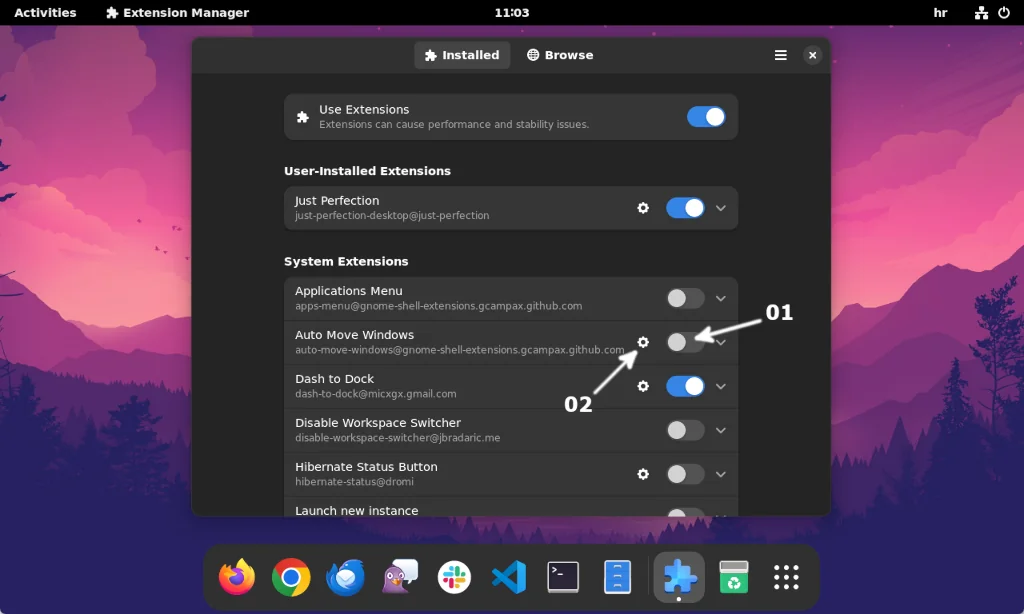
Task: Open preferences for the Just Perfection extension
Action: click(643, 208)
